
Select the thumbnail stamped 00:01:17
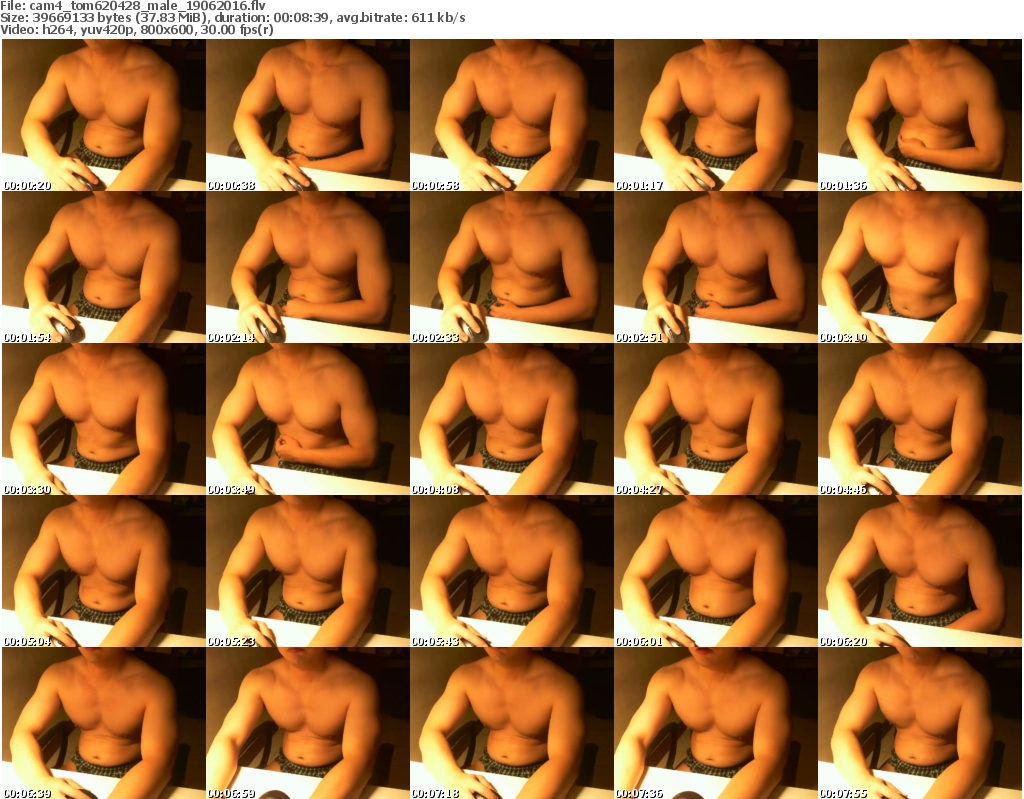[x=716, y=115]
